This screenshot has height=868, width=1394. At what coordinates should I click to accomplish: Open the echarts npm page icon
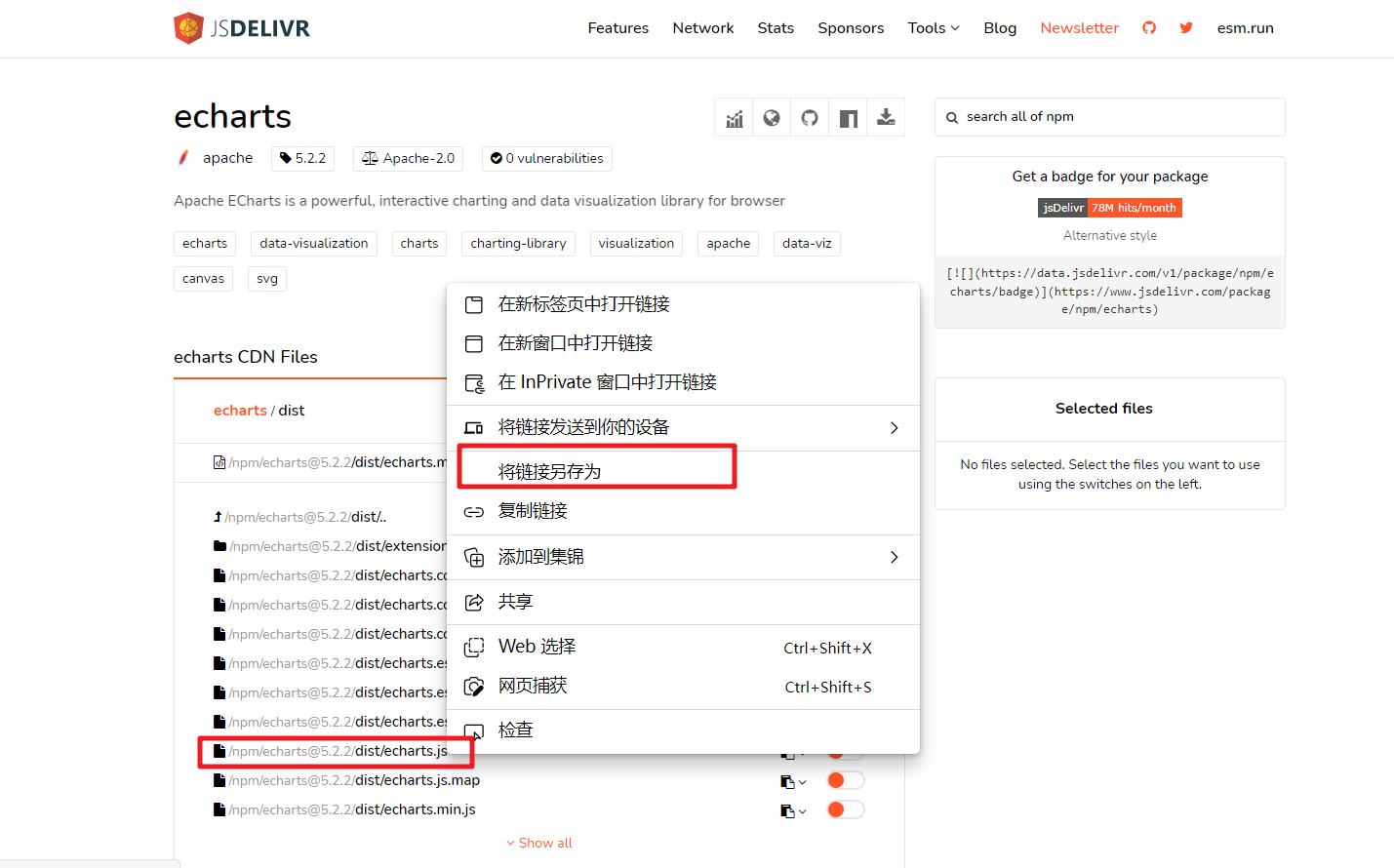coord(848,117)
